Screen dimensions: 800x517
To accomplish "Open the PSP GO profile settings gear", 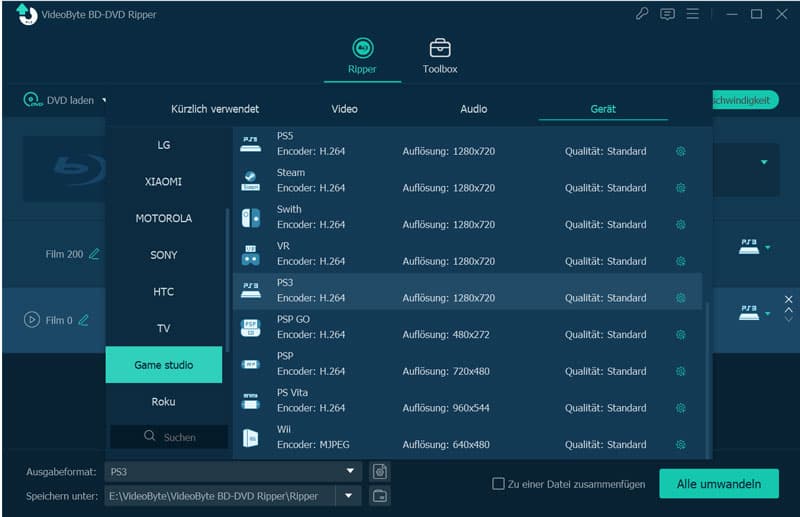I will pos(680,335).
